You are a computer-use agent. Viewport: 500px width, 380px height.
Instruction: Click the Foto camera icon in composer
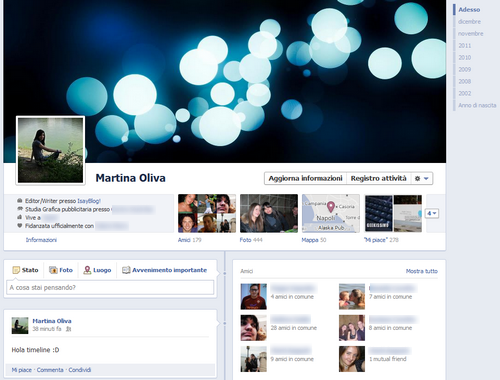pyautogui.click(x=53, y=270)
